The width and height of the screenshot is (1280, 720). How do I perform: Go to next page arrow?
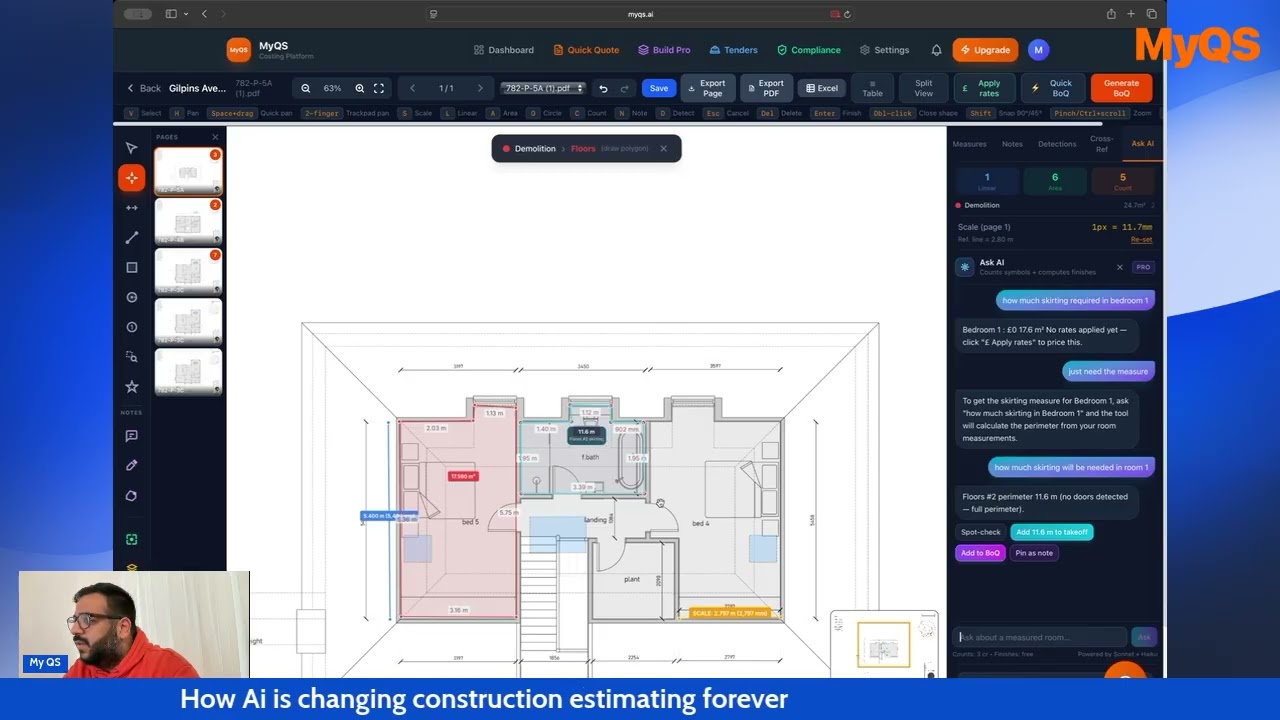(479, 88)
